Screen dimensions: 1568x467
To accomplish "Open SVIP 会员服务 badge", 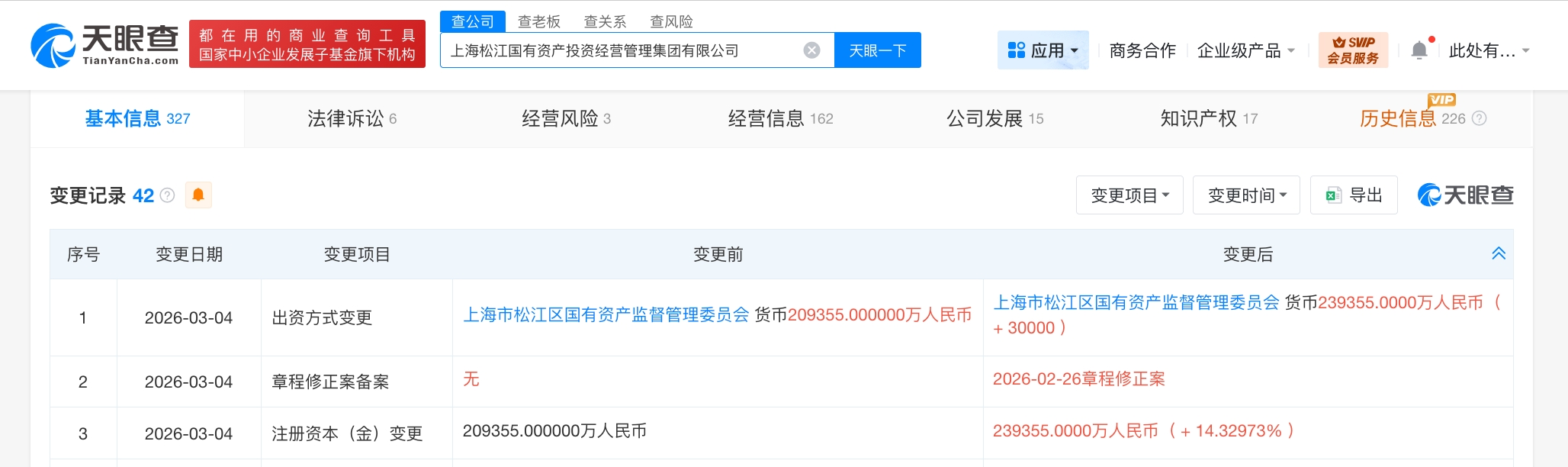I will point(1353,50).
